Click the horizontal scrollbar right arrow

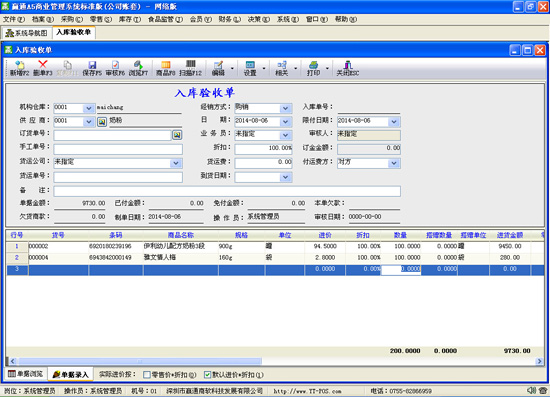[539, 361]
